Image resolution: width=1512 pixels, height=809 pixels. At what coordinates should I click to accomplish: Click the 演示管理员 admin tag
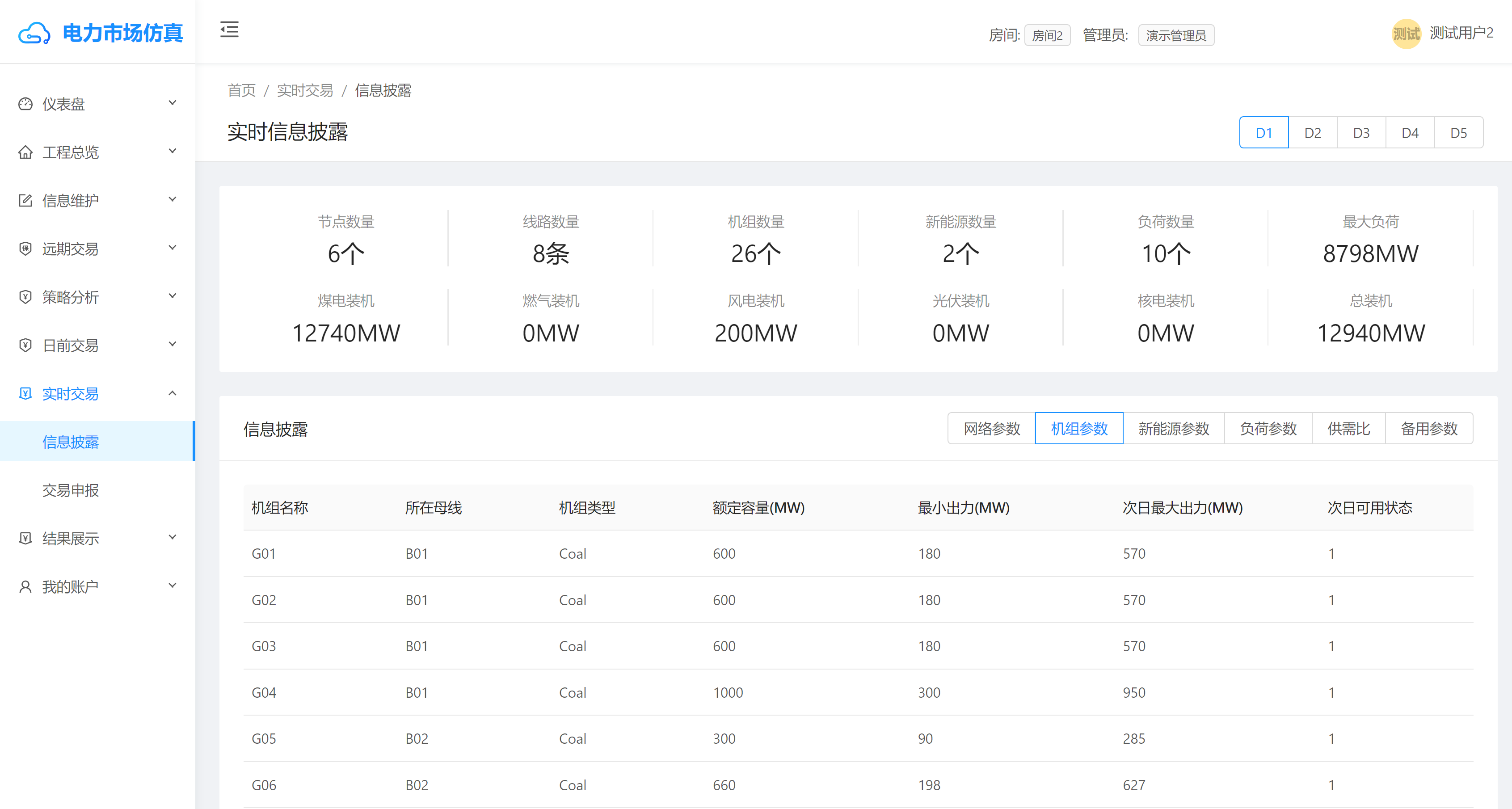1175,35
